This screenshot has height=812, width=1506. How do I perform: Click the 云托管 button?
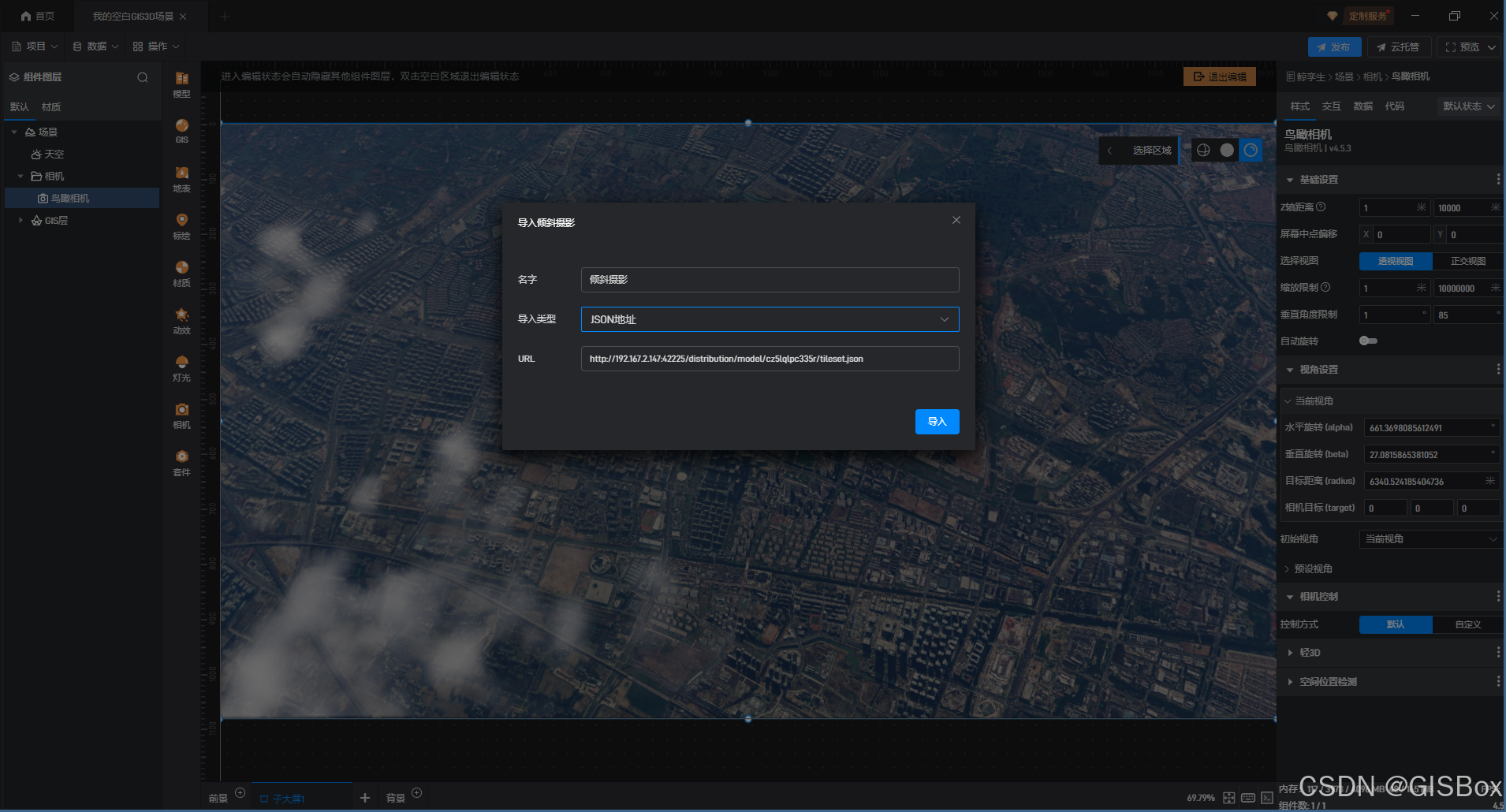coord(1399,47)
